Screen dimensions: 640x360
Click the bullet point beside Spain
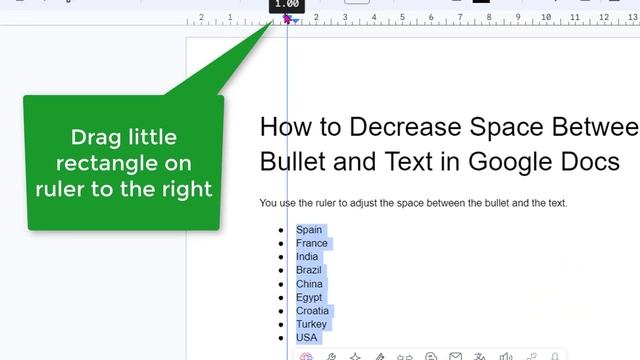[281, 231]
